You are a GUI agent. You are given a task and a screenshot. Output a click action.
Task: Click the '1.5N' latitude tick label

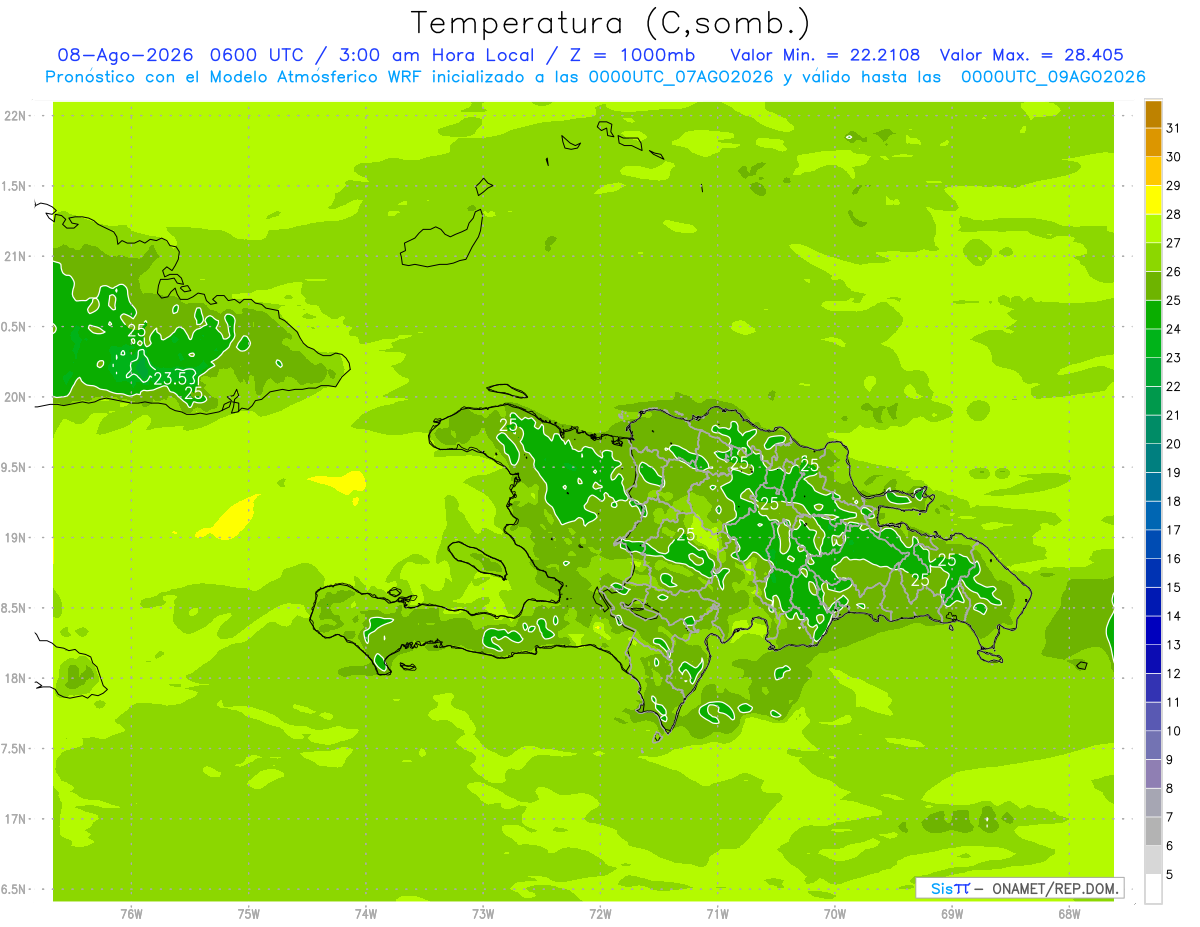[x=14, y=186]
